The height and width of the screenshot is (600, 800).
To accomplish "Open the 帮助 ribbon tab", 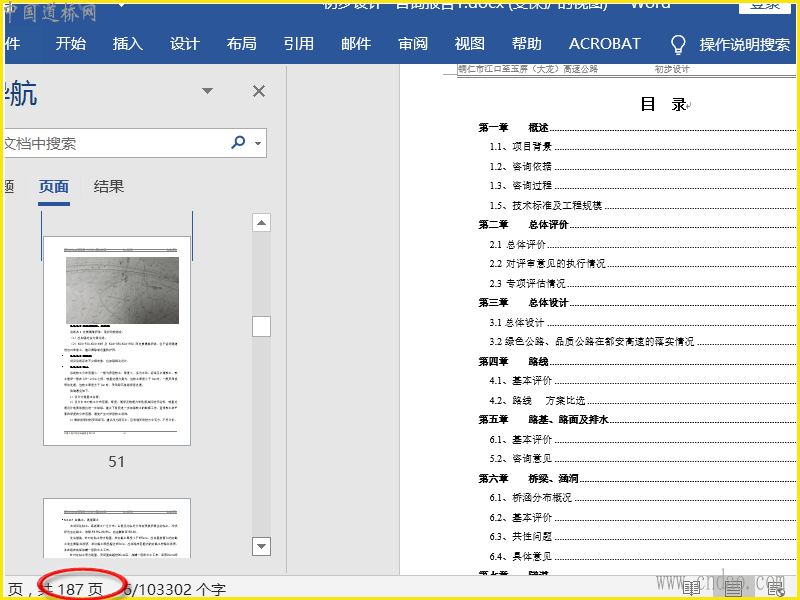I will pos(527,44).
